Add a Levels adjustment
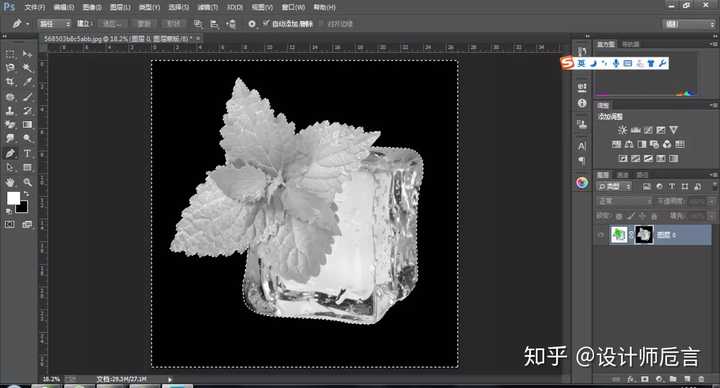The image size is (720, 388). click(x=636, y=130)
